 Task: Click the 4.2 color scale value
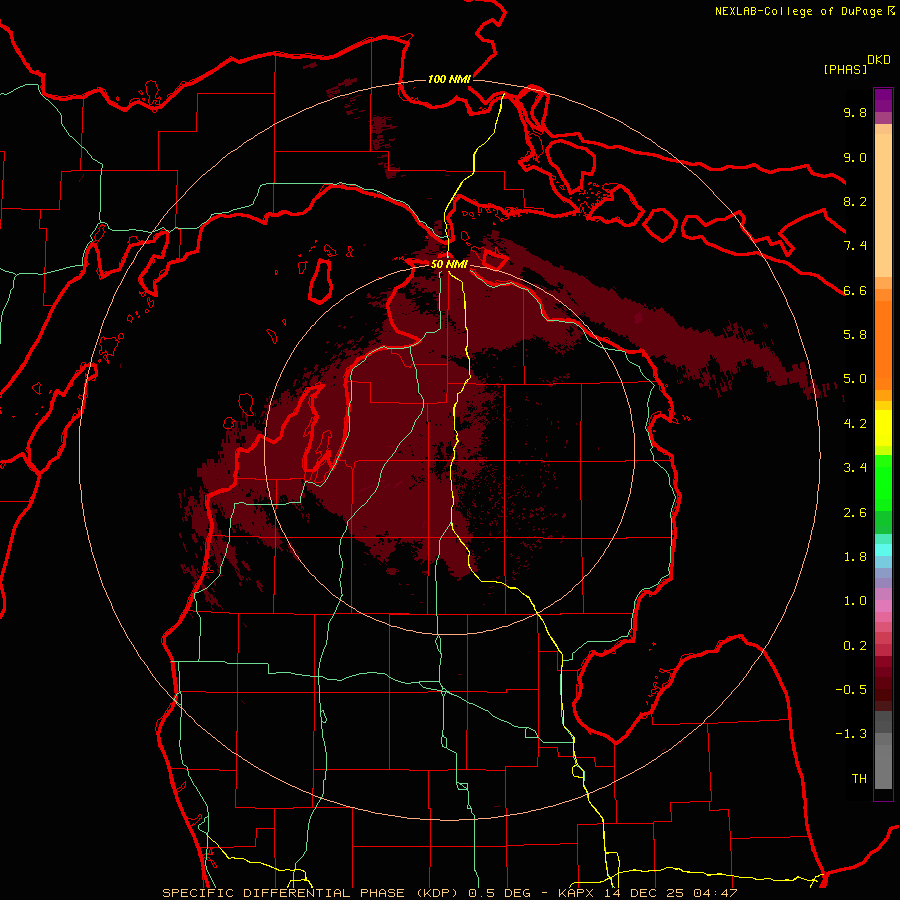click(x=855, y=424)
